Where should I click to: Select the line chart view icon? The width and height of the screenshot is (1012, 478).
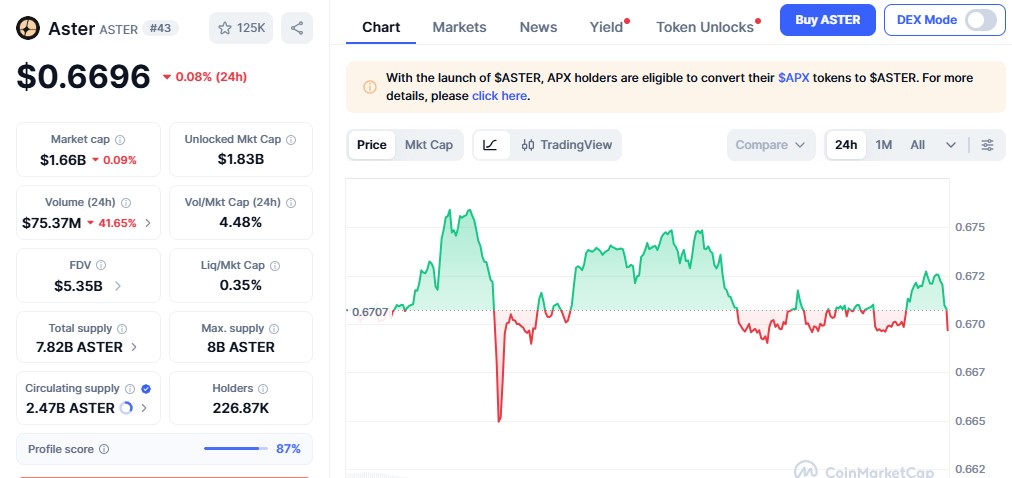pos(491,144)
